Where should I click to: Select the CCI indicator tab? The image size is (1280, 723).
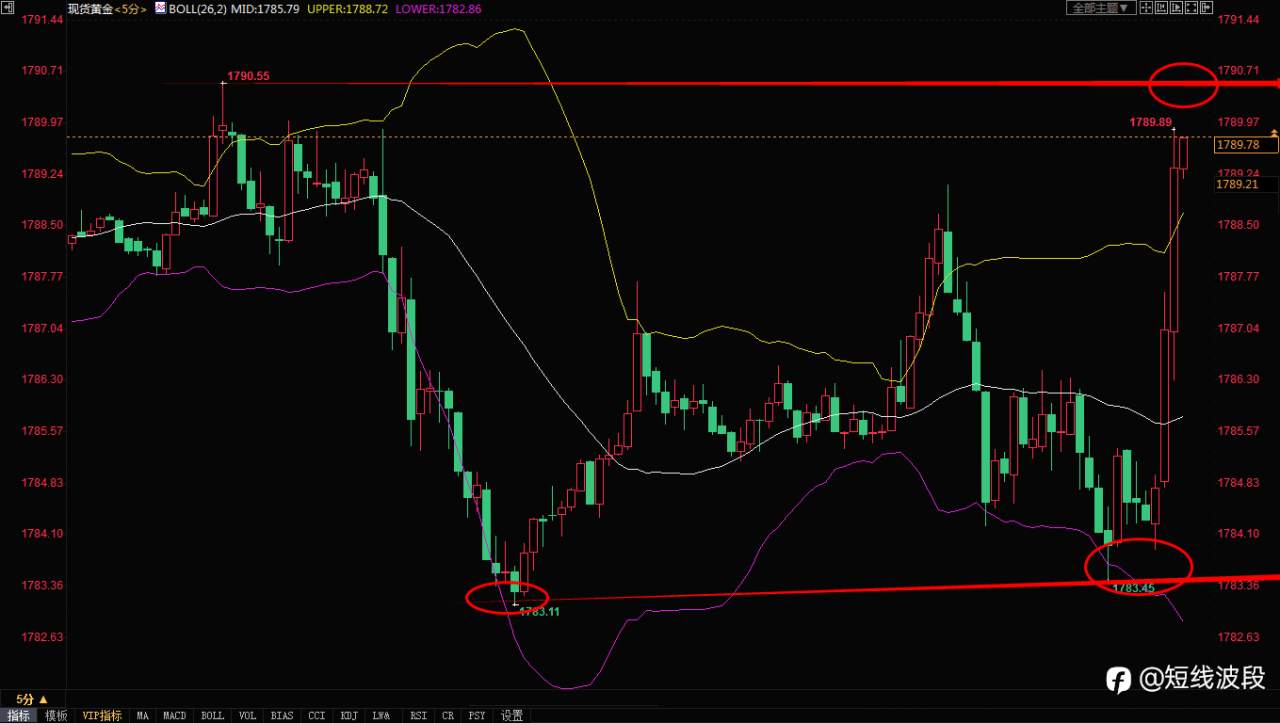[x=317, y=715]
